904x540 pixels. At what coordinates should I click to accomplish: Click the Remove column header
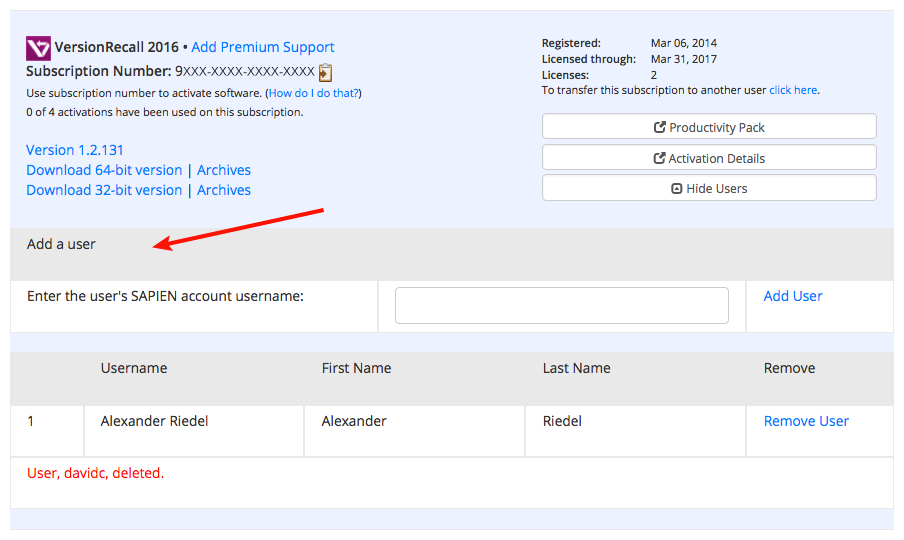click(x=789, y=368)
